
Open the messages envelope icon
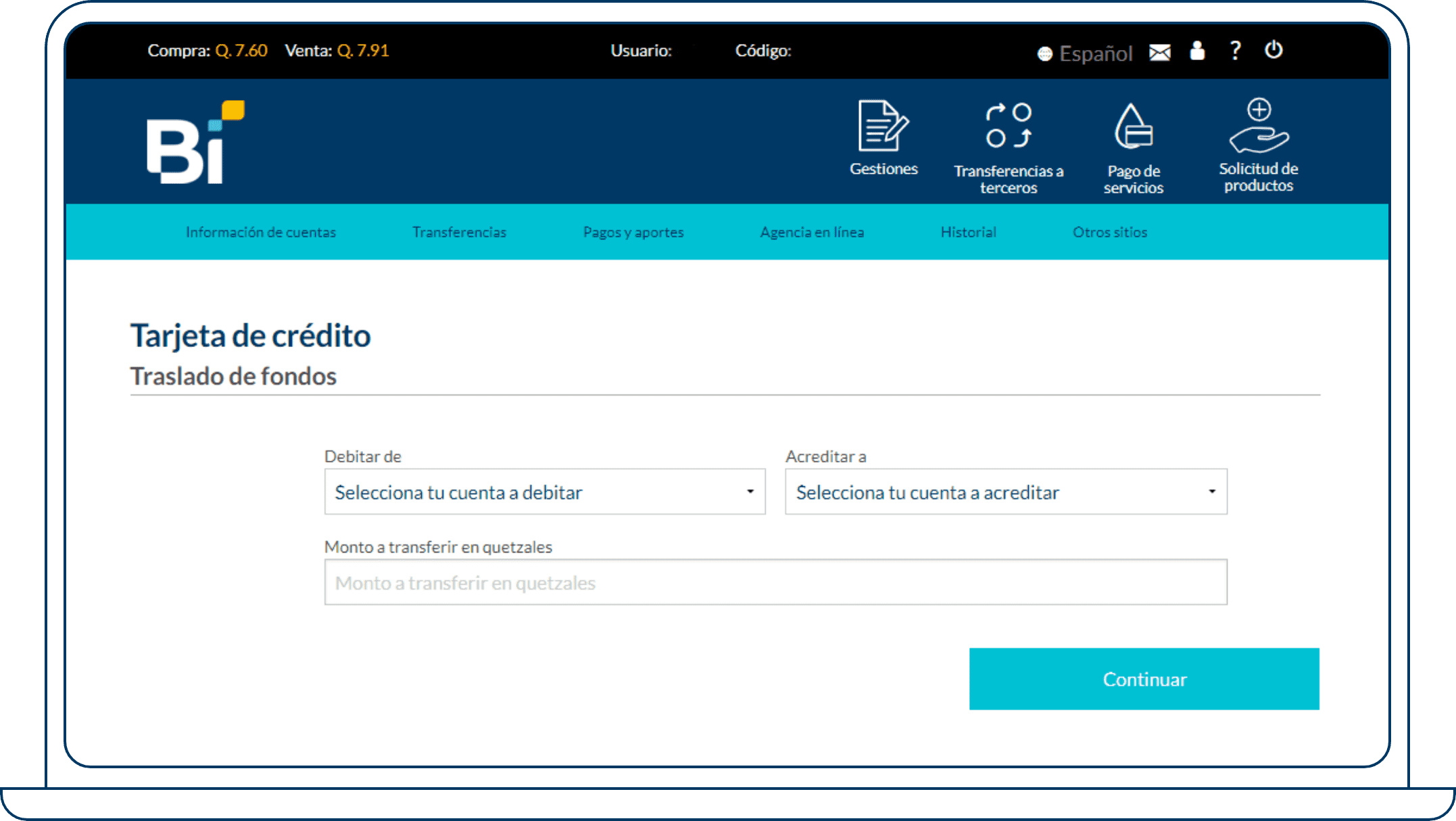point(1160,52)
